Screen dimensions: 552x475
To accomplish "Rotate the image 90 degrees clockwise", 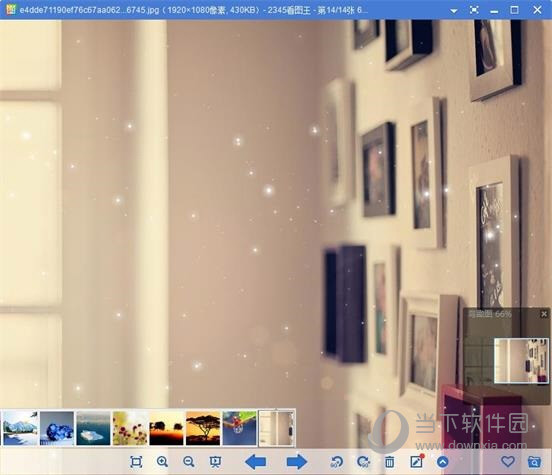I will point(363,462).
